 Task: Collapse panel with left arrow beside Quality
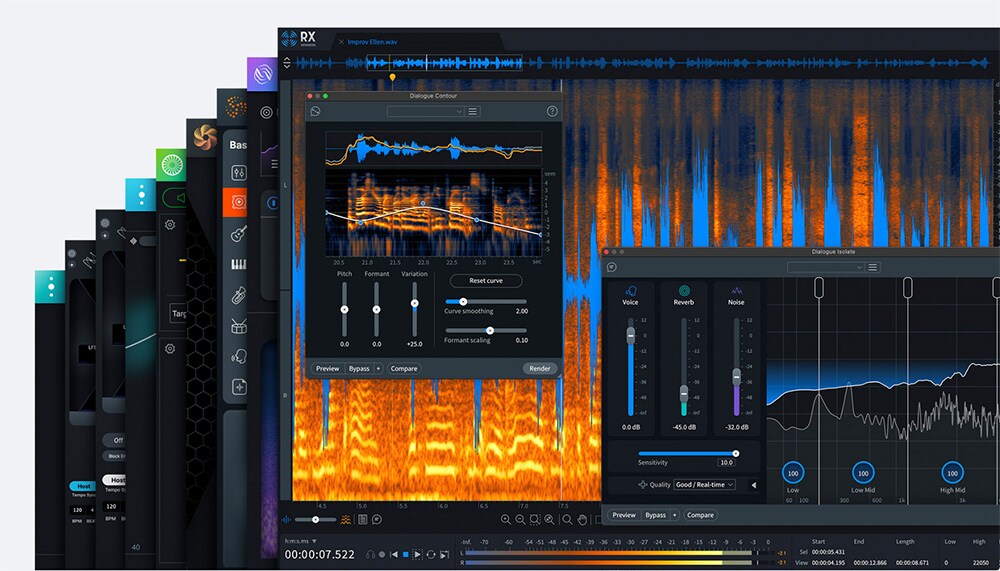click(753, 486)
